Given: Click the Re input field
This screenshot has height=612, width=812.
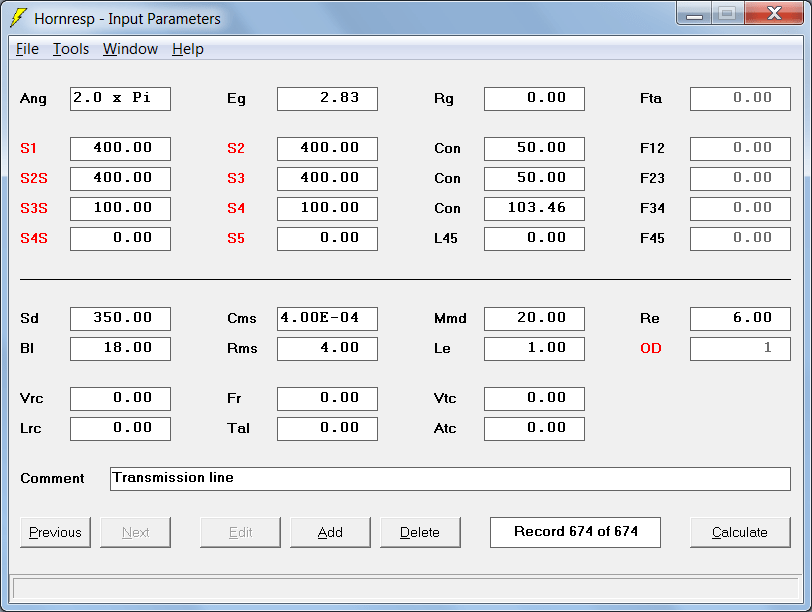Looking at the screenshot, I should coord(740,319).
